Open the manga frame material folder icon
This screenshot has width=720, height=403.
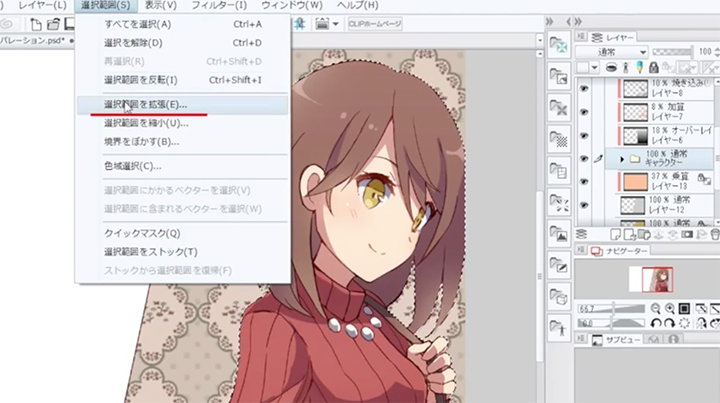559,171
